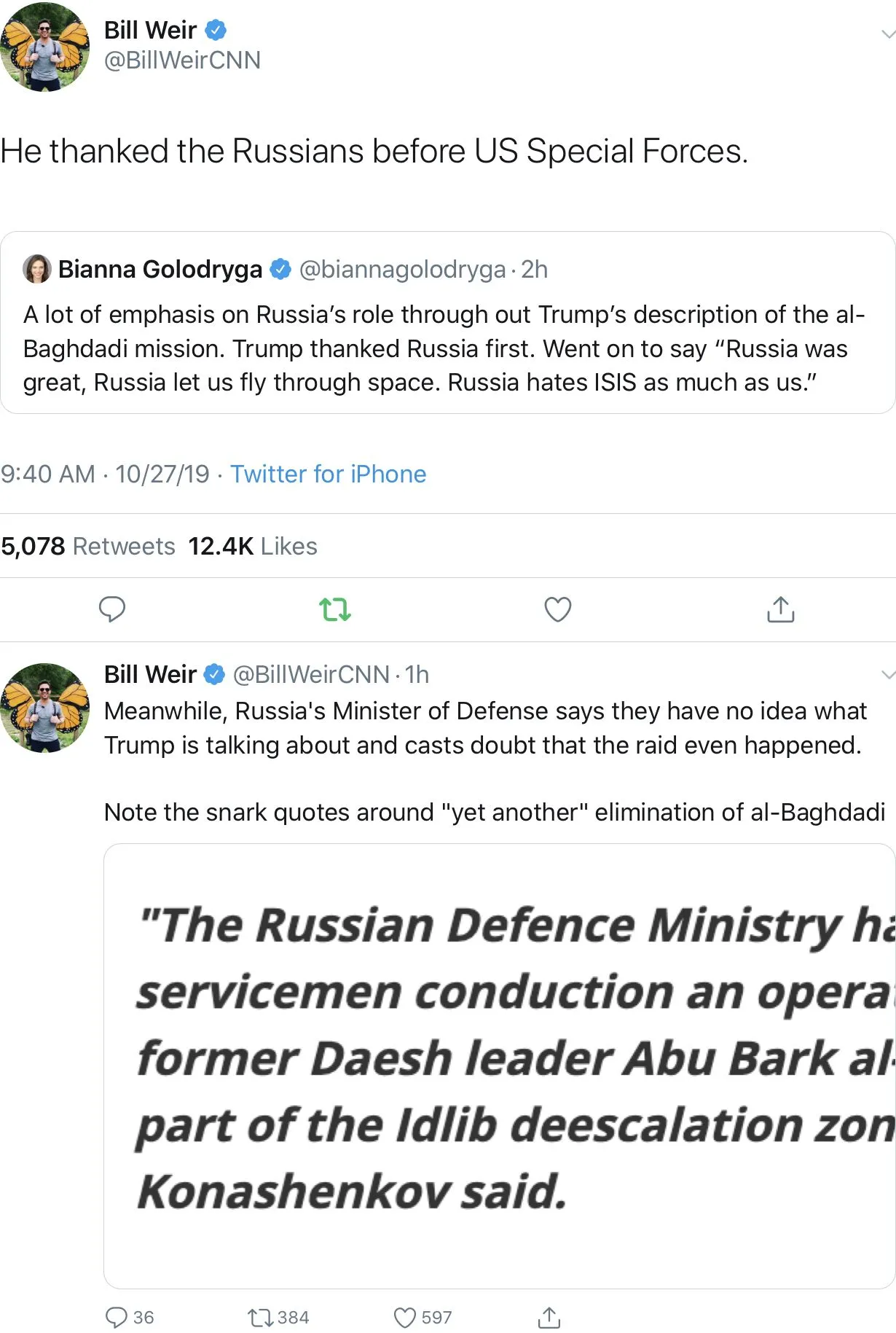
Task: Like the main tweet with the heart
Action: [x=558, y=609]
